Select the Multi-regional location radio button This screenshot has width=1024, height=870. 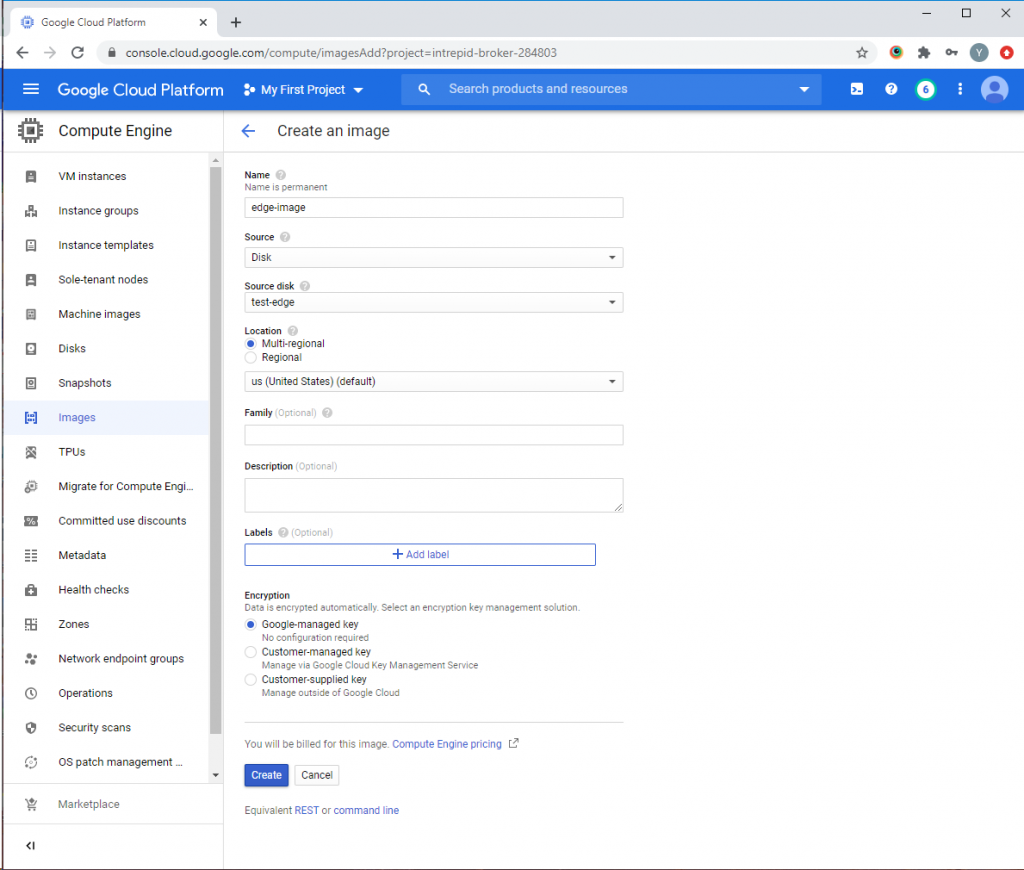[251, 344]
